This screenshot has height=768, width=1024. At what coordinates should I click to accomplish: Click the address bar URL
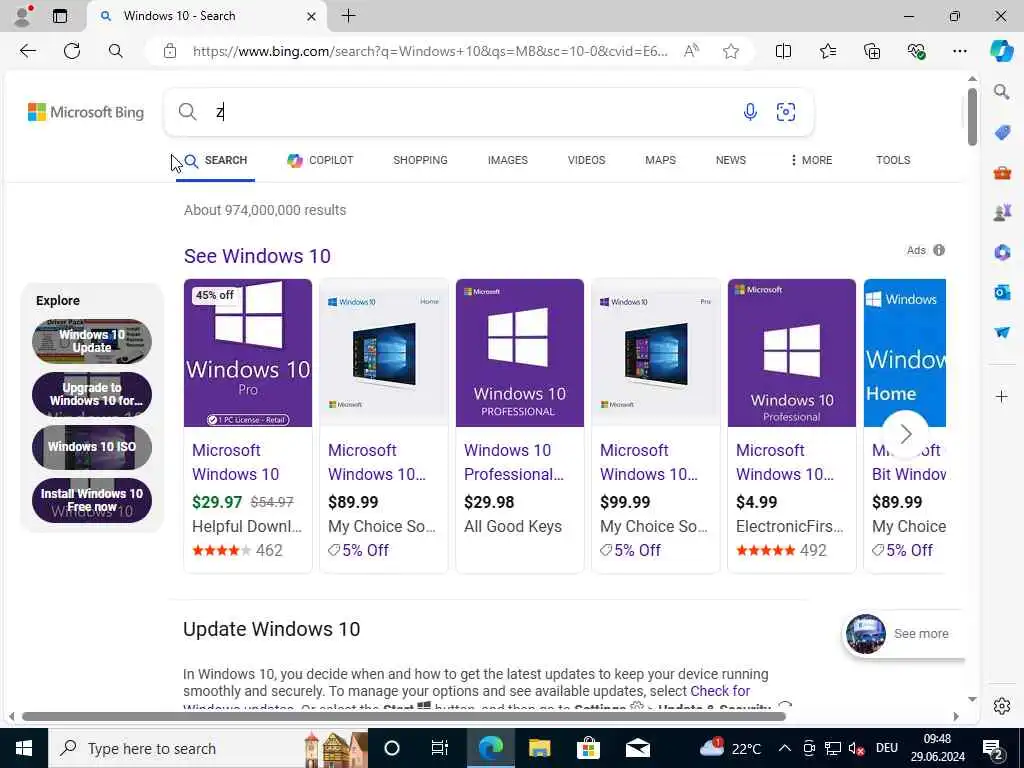tap(430, 51)
